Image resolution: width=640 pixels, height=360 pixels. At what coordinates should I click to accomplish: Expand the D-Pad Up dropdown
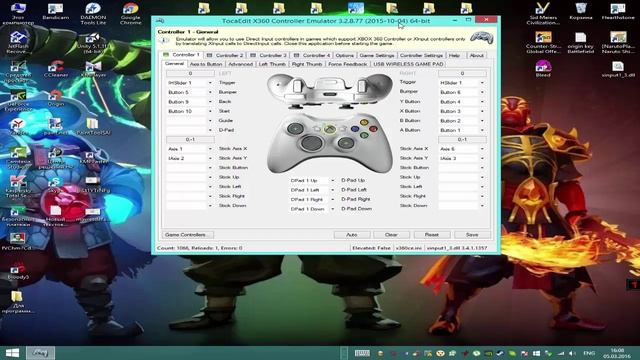[332, 180]
